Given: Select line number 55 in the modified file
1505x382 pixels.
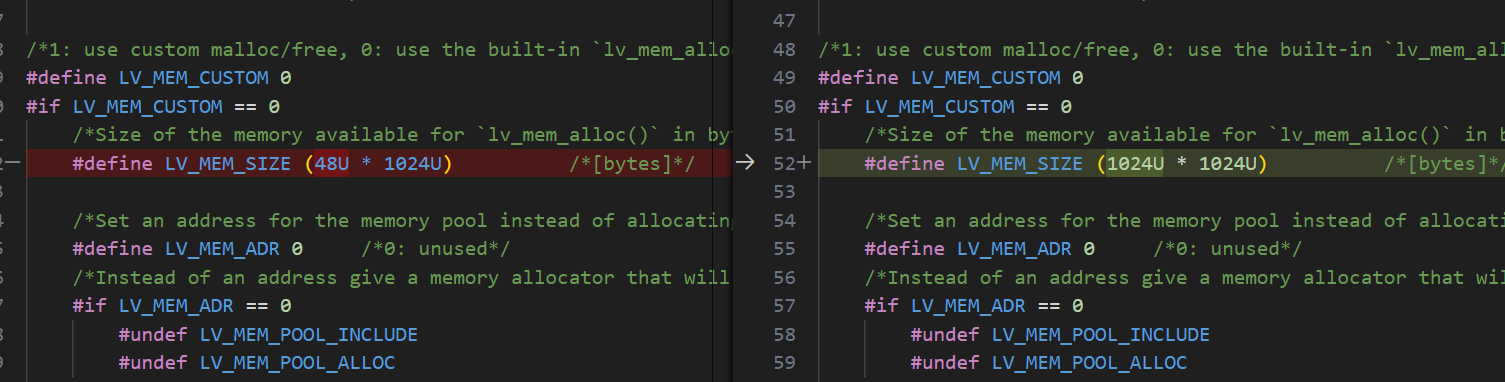Looking at the screenshot, I should 784,249.
